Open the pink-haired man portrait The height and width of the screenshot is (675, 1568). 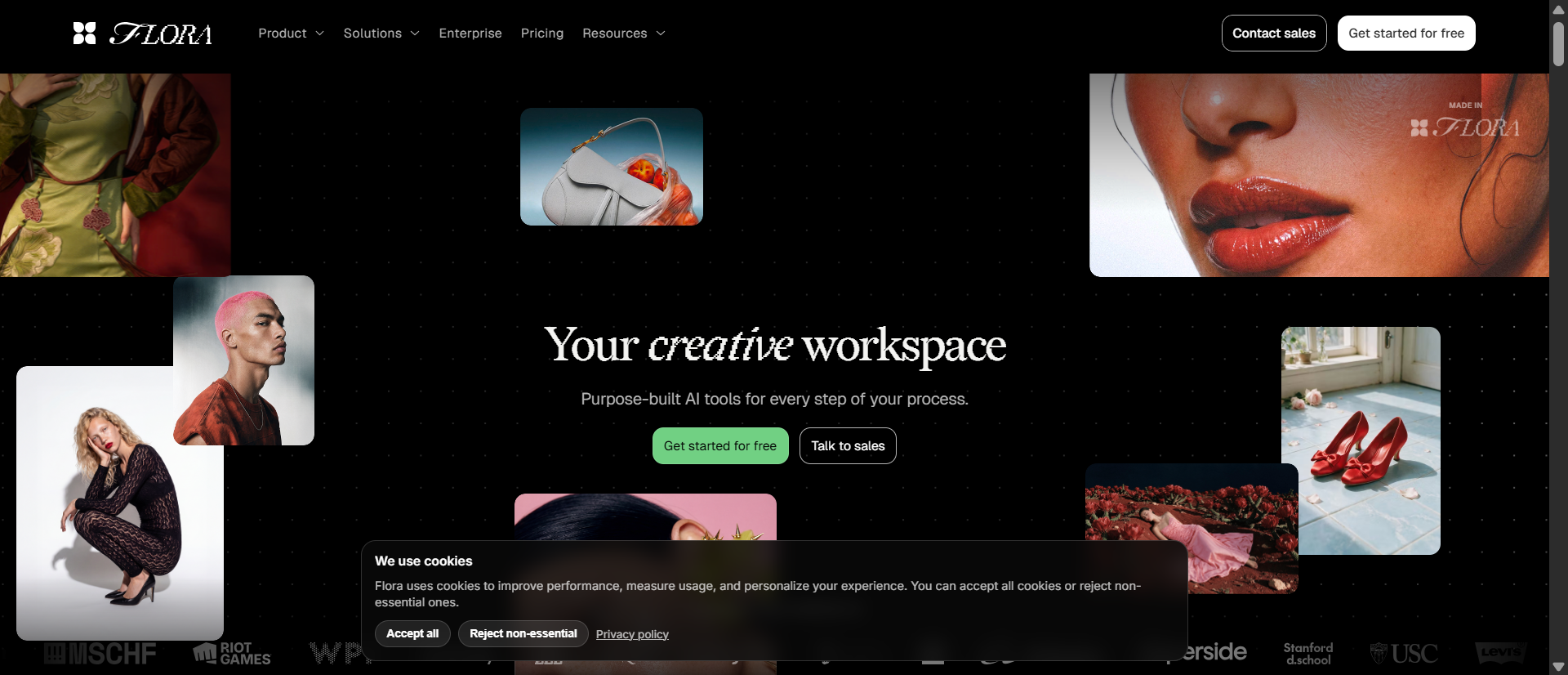point(243,360)
